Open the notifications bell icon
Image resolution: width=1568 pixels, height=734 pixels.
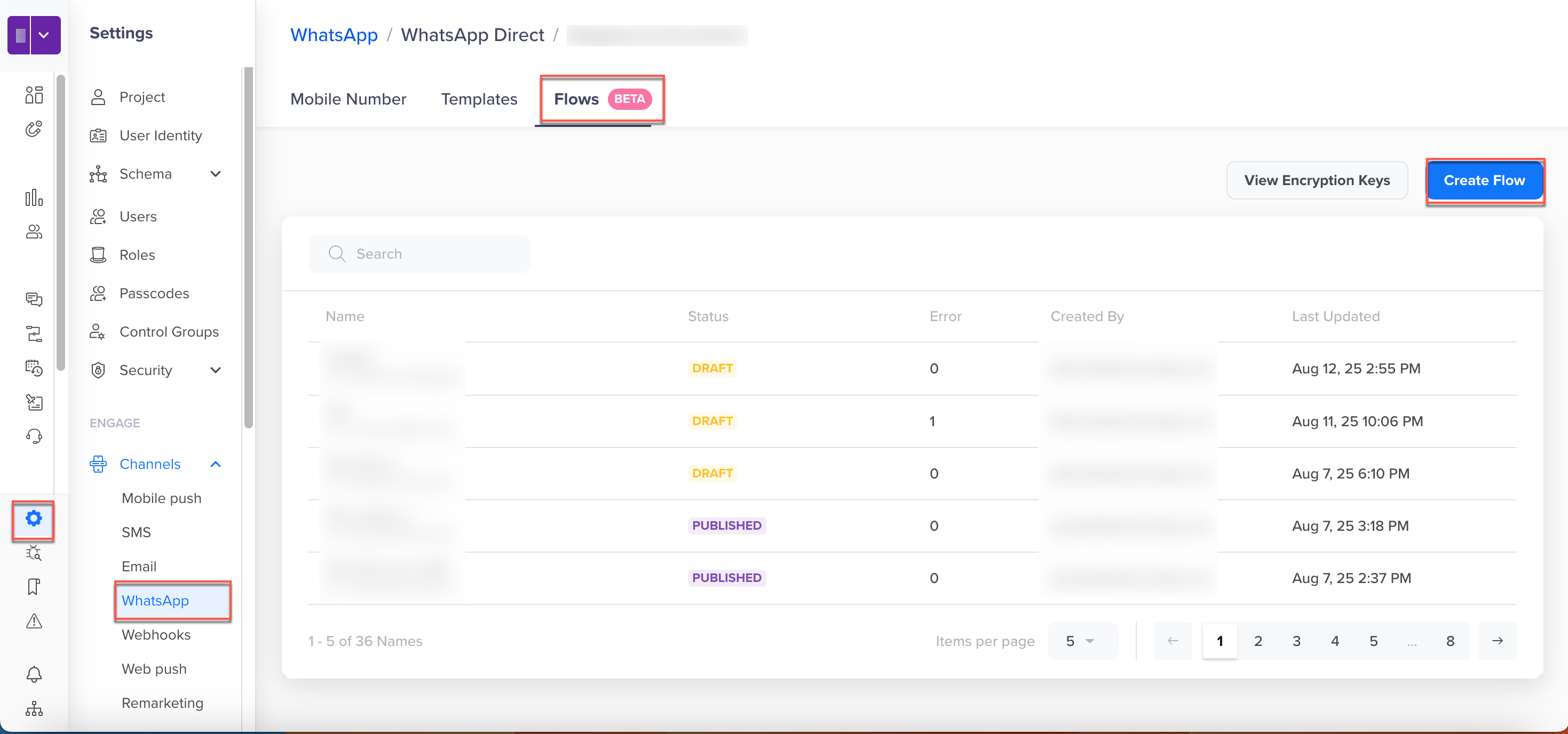tap(34, 674)
